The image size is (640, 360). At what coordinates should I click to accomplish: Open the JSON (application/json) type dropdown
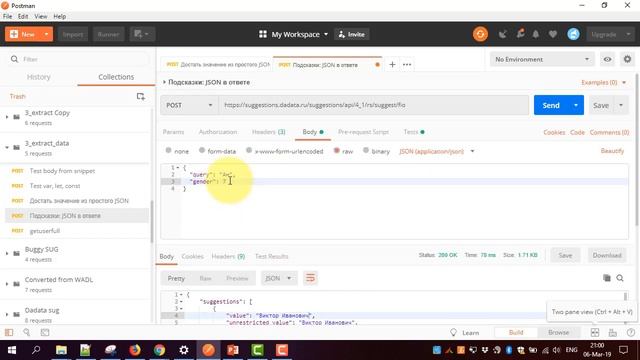click(x=436, y=151)
